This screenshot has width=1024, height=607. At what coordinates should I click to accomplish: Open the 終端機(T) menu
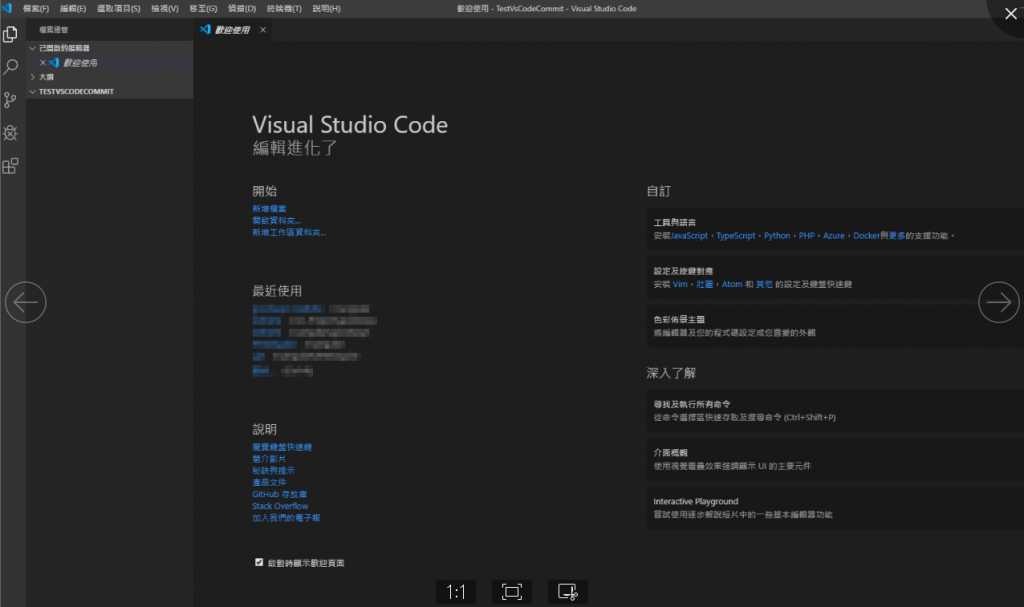284,8
